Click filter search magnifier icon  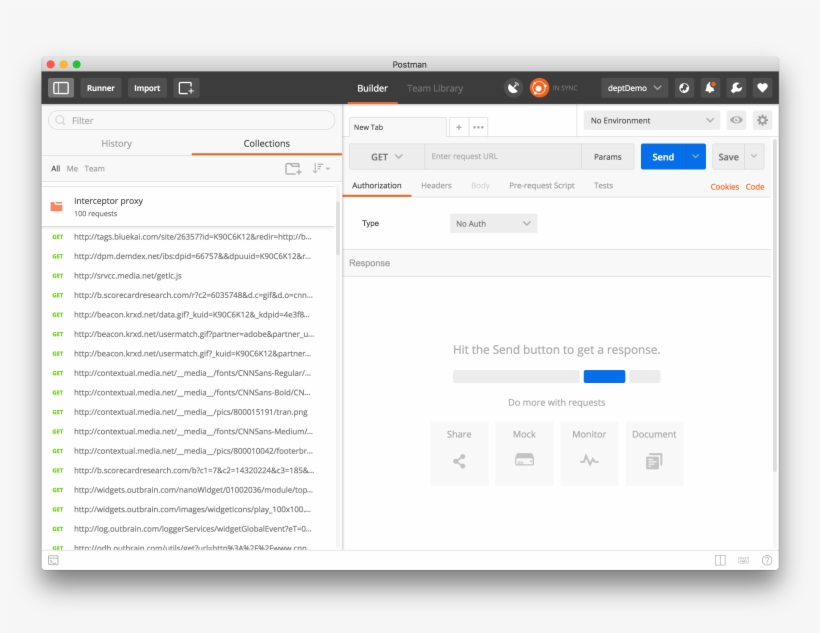pyautogui.click(x=60, y=120)
